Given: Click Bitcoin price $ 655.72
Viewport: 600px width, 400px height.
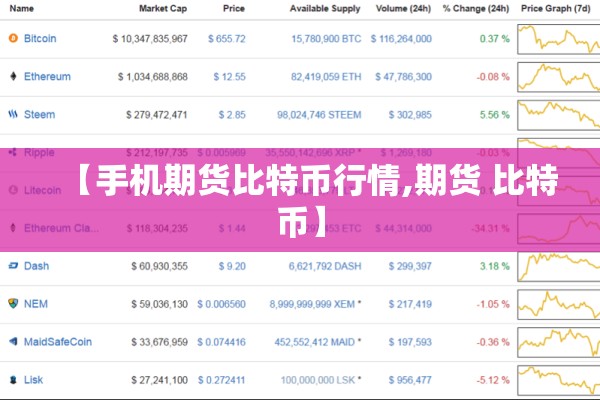Looking at the screenshot, I should point(227,39).
